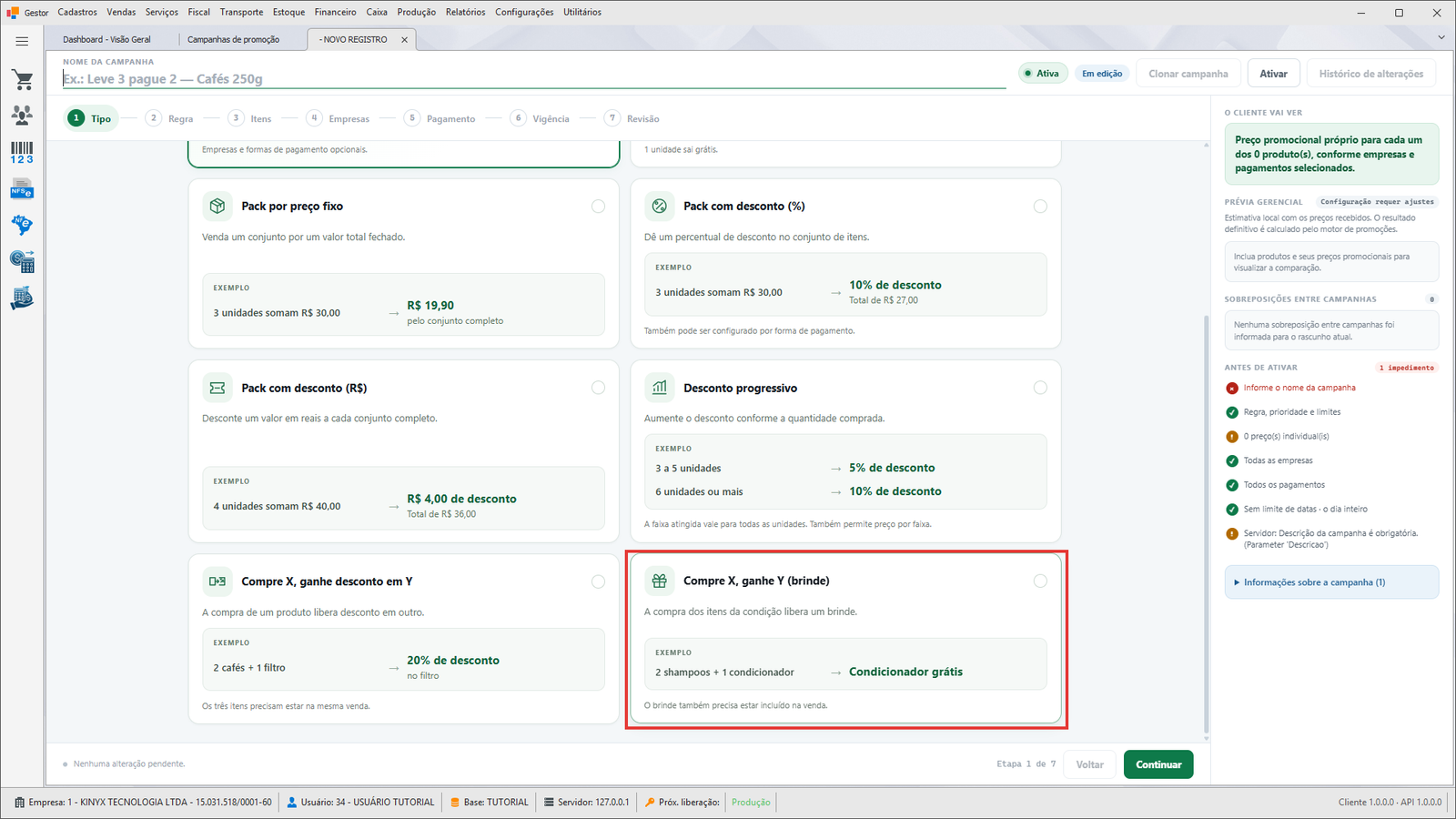Click the Pack com desconto (%) percent icon
This screenshot has width=1456, height=819.
click(660, 207)
